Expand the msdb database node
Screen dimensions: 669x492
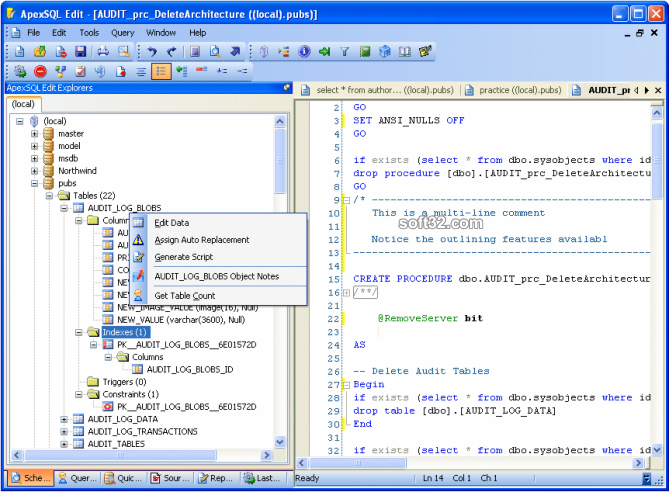[34, 158]
